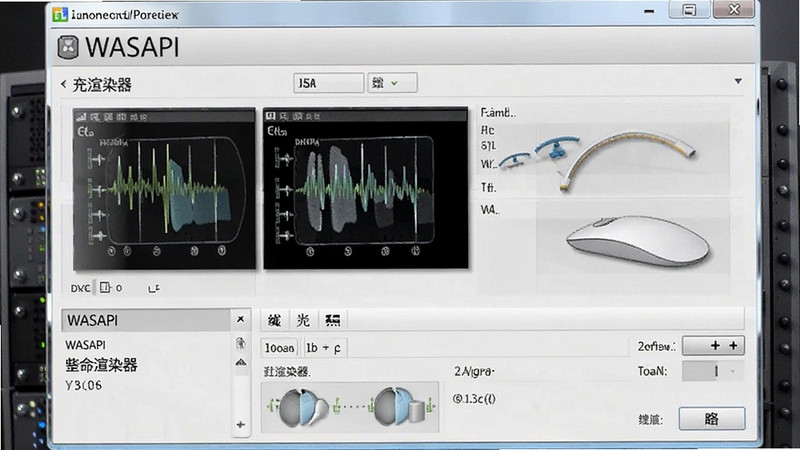Viewport: 800px width, 450px height.
Task: Open the dropdown next to the ISA field
Action: coord(392,83)
